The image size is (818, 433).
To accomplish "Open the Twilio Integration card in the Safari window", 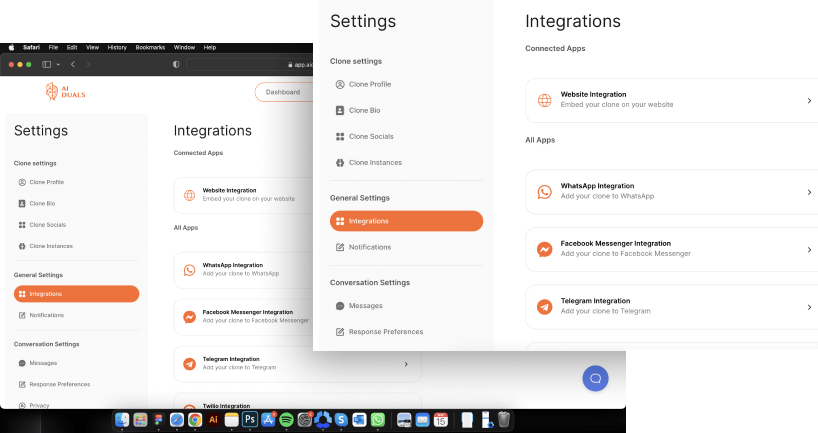I will point(297,401).
